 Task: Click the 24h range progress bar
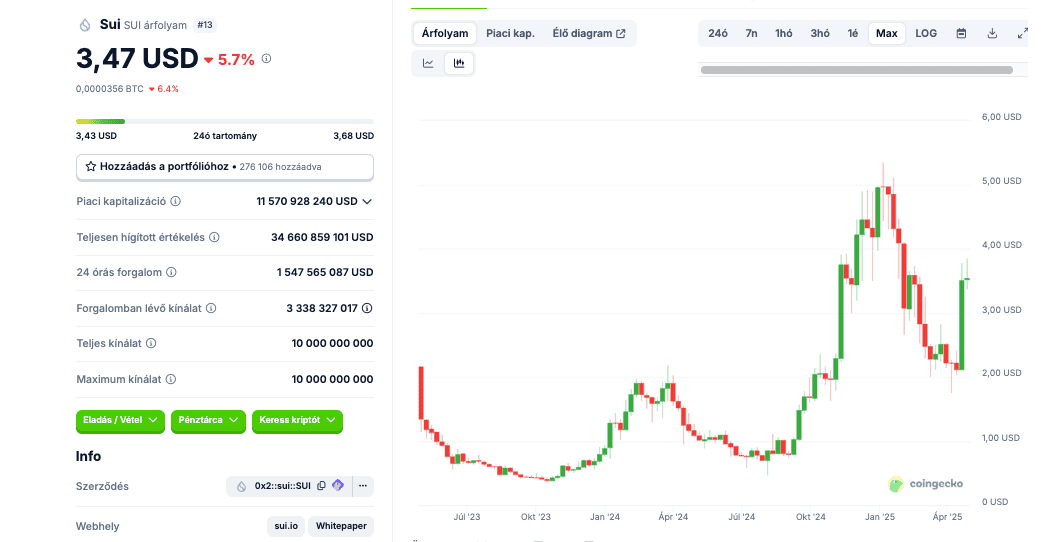[x=225, y=121]
